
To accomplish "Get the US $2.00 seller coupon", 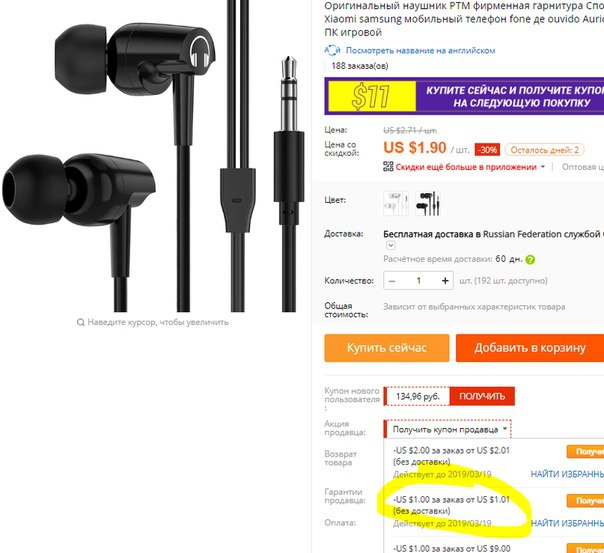I will click(x=586, y=451).
